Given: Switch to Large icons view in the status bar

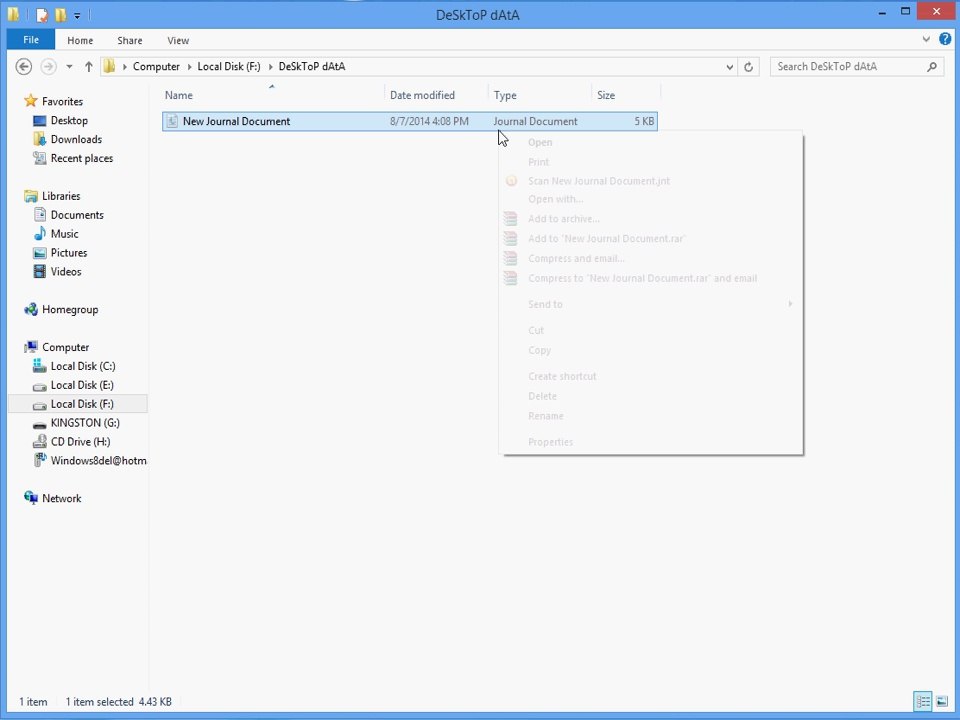Looking at the screenshot, I should tap(942, 702).
